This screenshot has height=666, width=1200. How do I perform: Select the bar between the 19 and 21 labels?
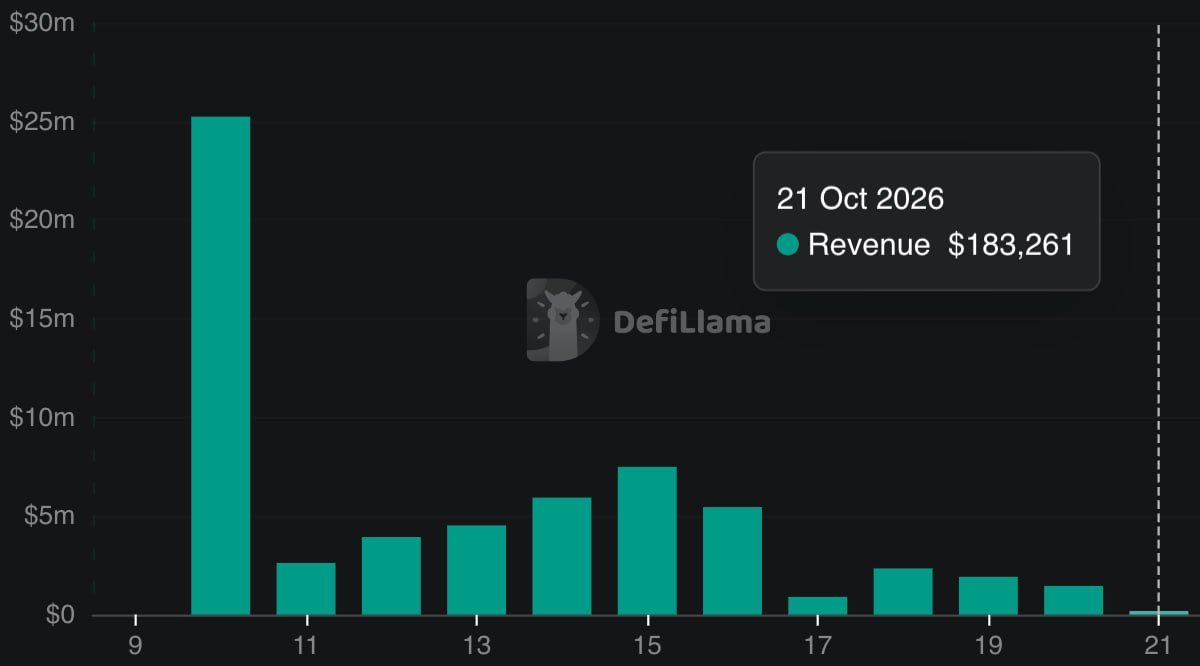pos(1073,600)
